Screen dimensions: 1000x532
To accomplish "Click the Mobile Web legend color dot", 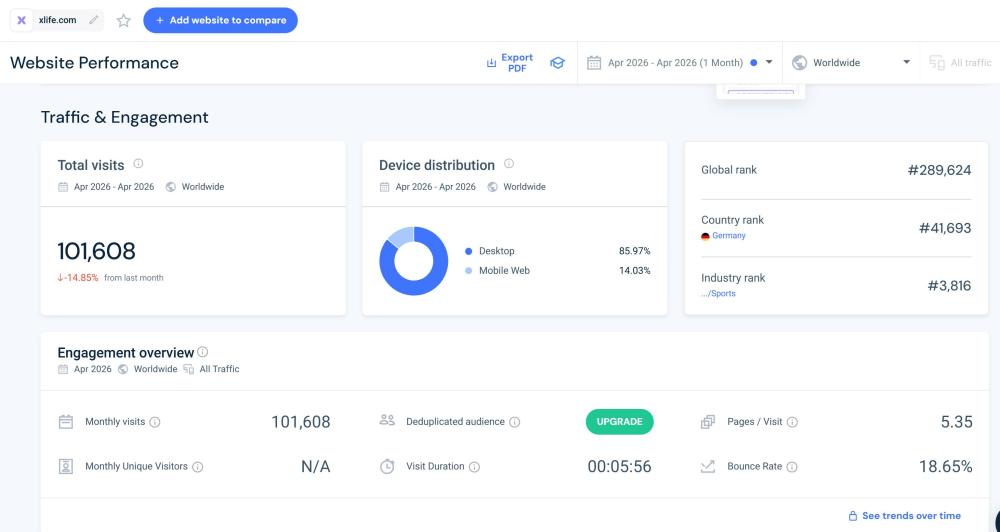I will coord(469,270).
